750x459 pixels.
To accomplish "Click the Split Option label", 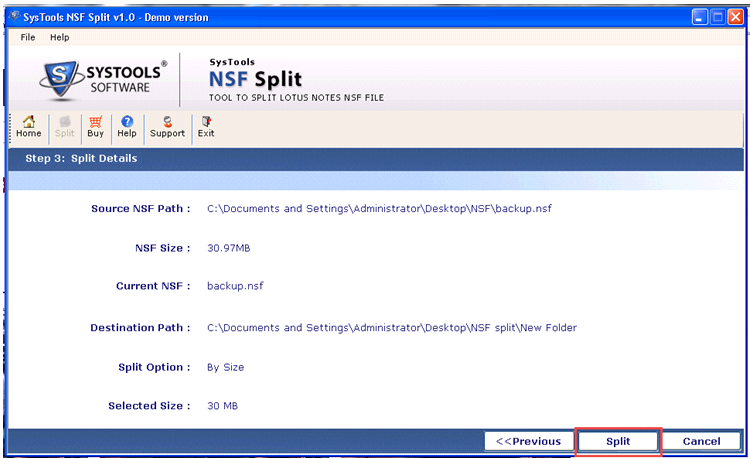I will (x=154, y=367).
